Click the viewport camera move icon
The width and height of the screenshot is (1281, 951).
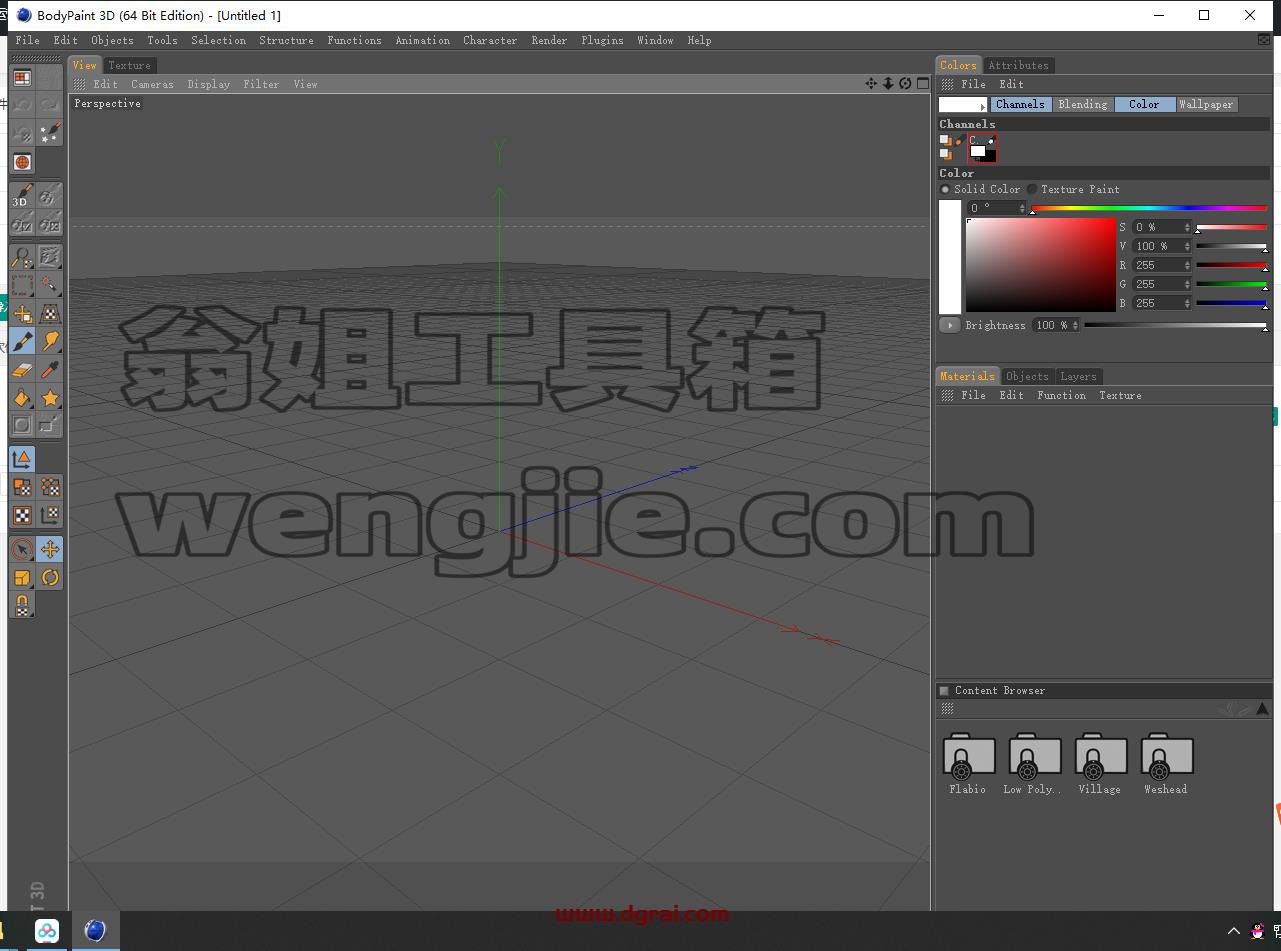point(871,84)
